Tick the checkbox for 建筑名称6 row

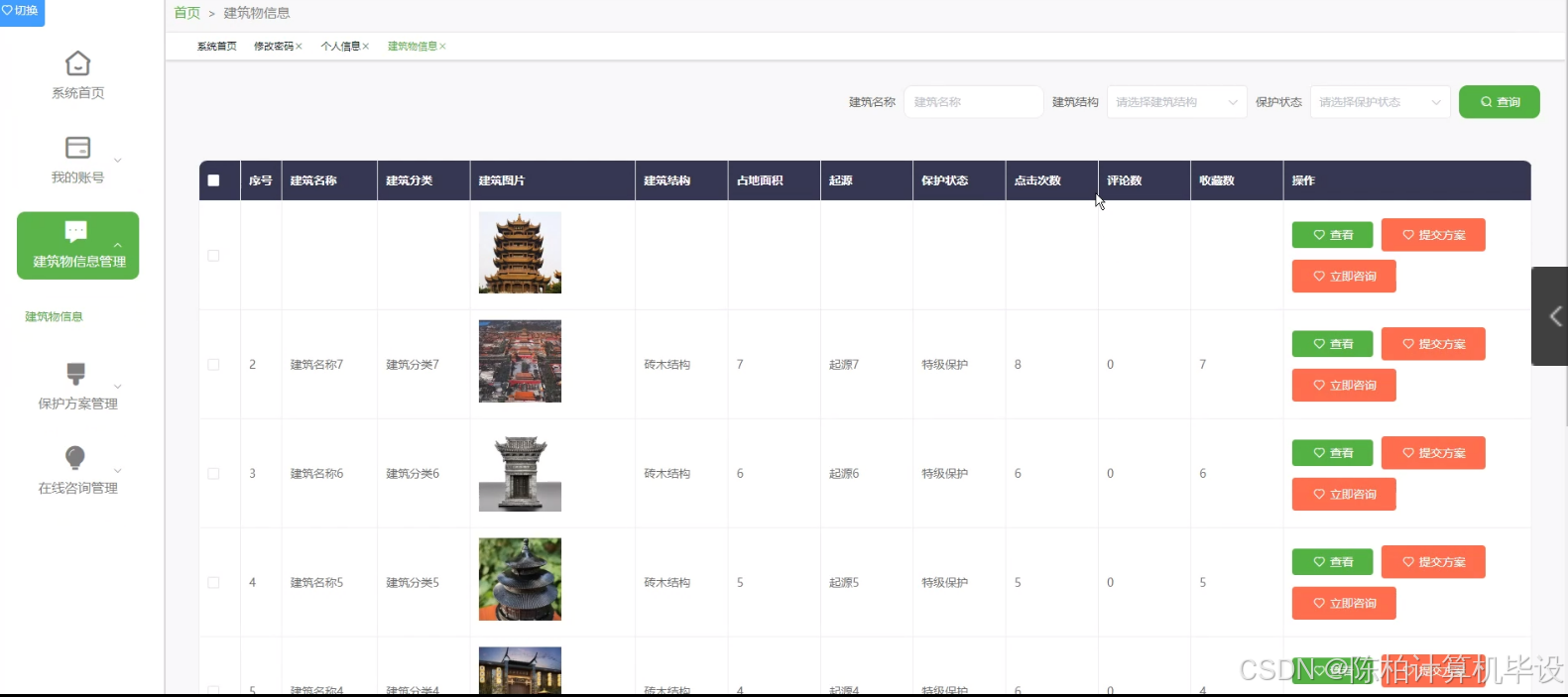point(213,474)
